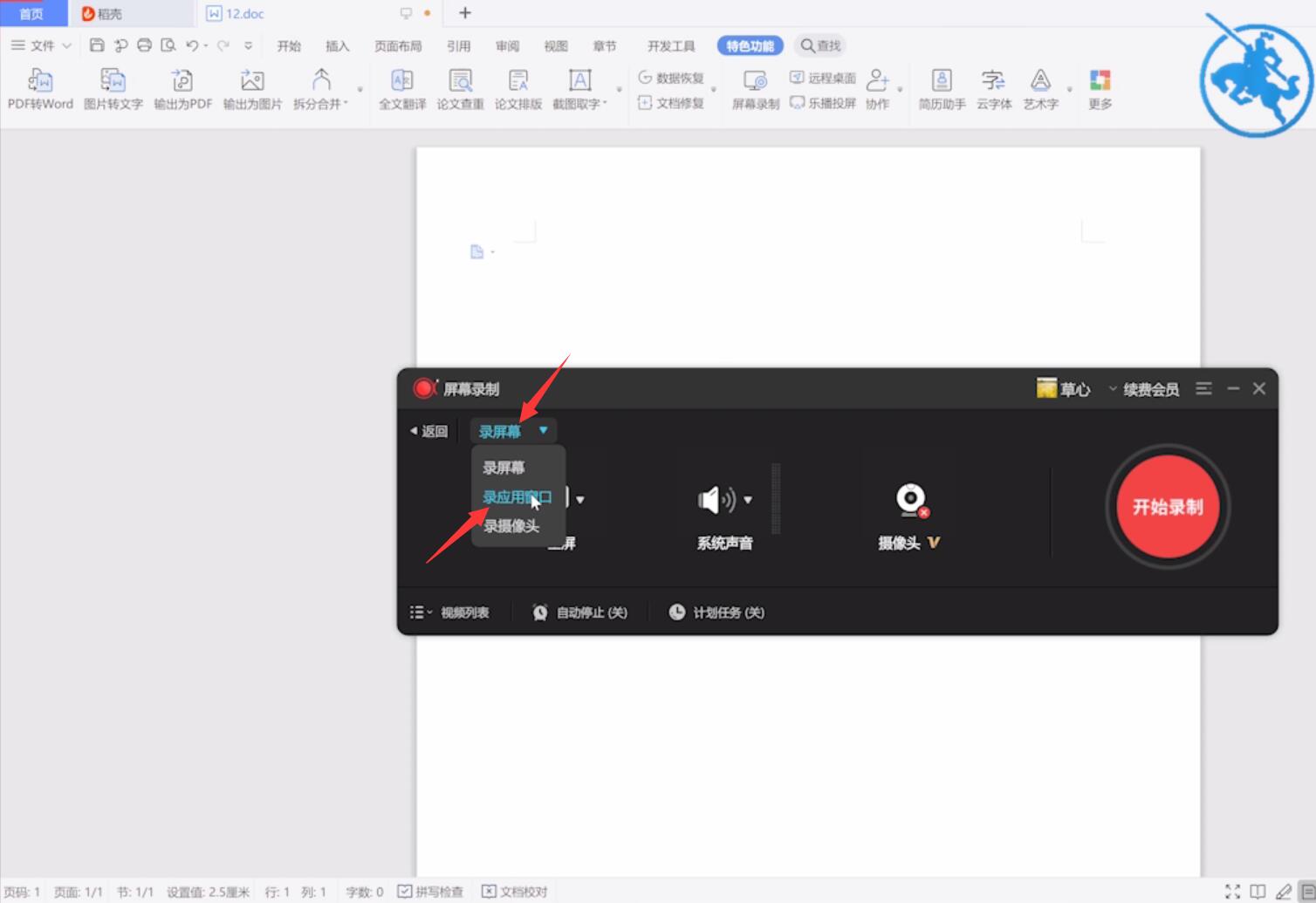Open the 简历助手 tool

942,90
